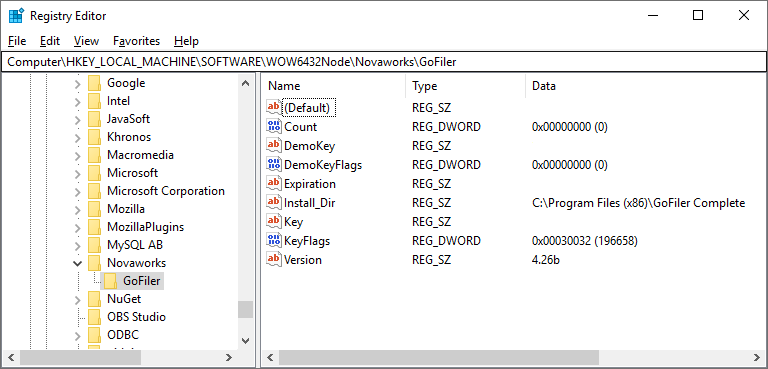768x369 pixels.
Task: Select the Count DWORD value icon
Action: tap(274, 126)
